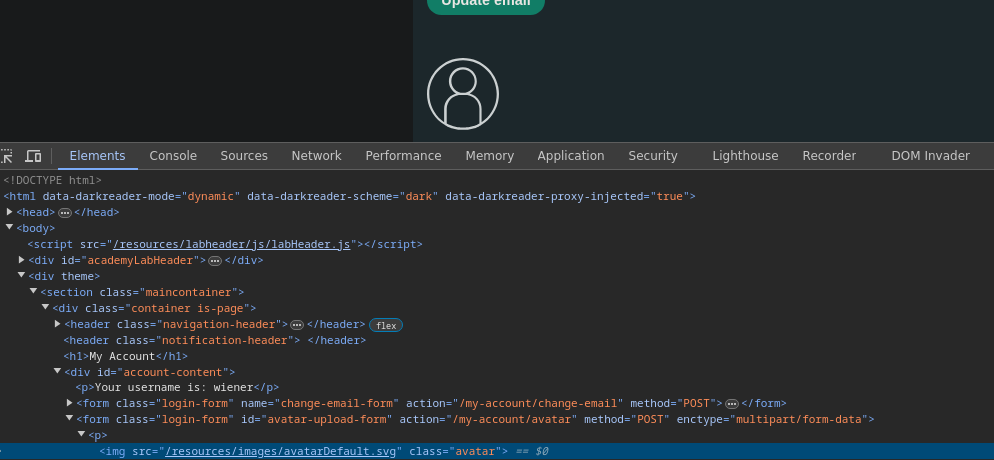This screenshot has width=994, height=460.
Task: Switch to the Lighthouse tab
Action: tap(745, 156)
